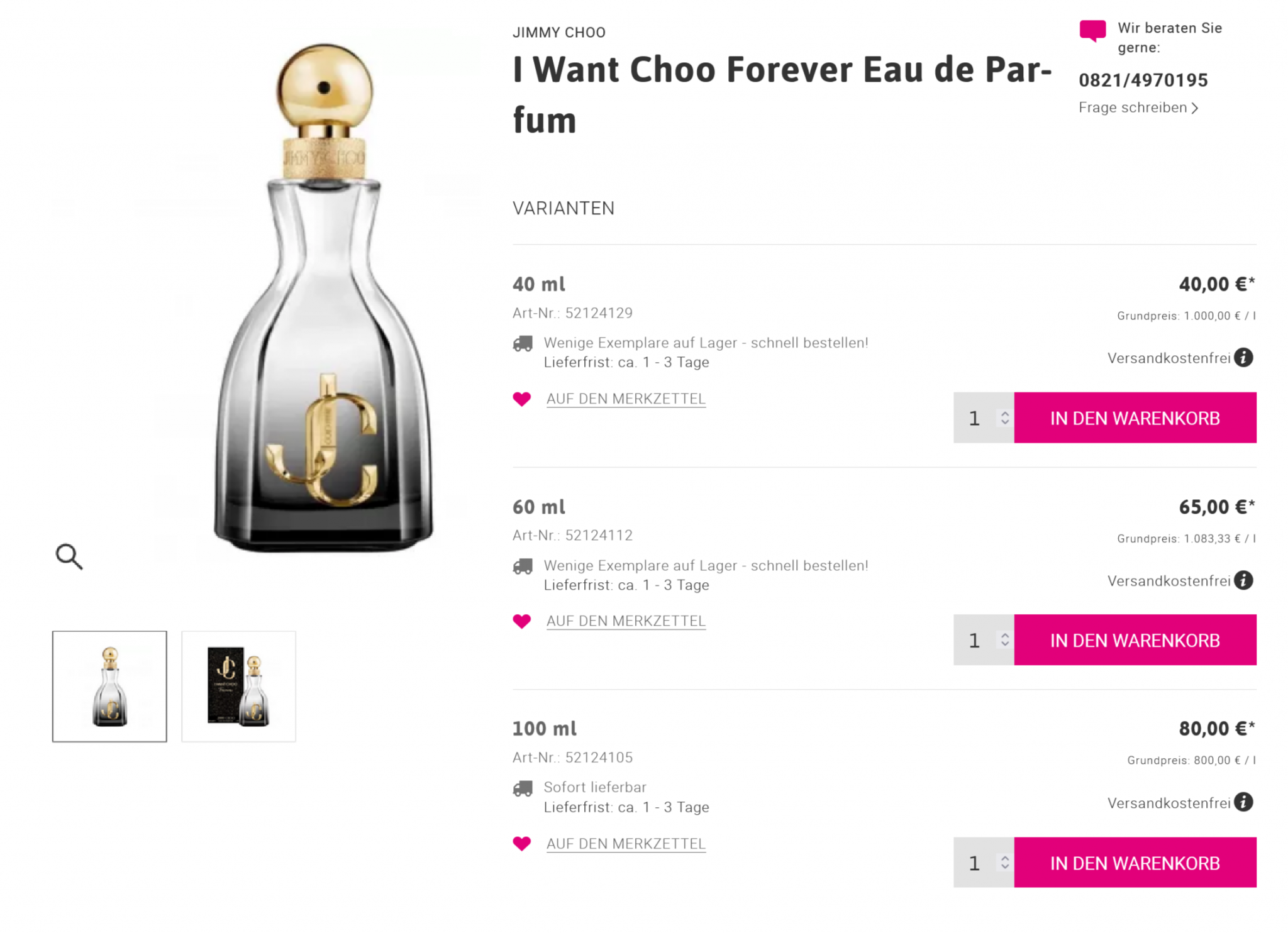
Task: Click shipping info icon for 100 ml variant
Action: (1243, 802)
